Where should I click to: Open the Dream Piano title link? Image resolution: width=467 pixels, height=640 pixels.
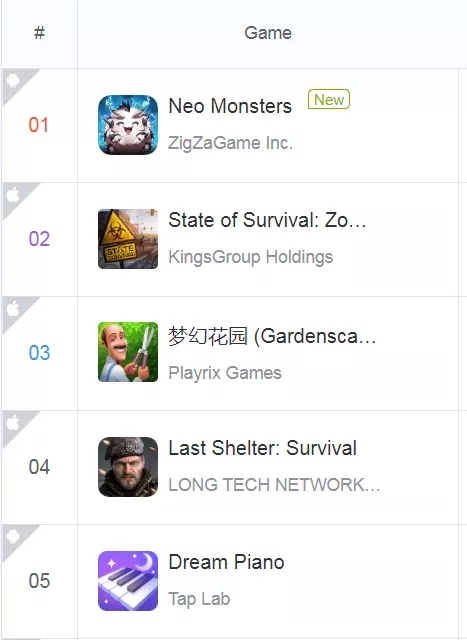point(227,562)
